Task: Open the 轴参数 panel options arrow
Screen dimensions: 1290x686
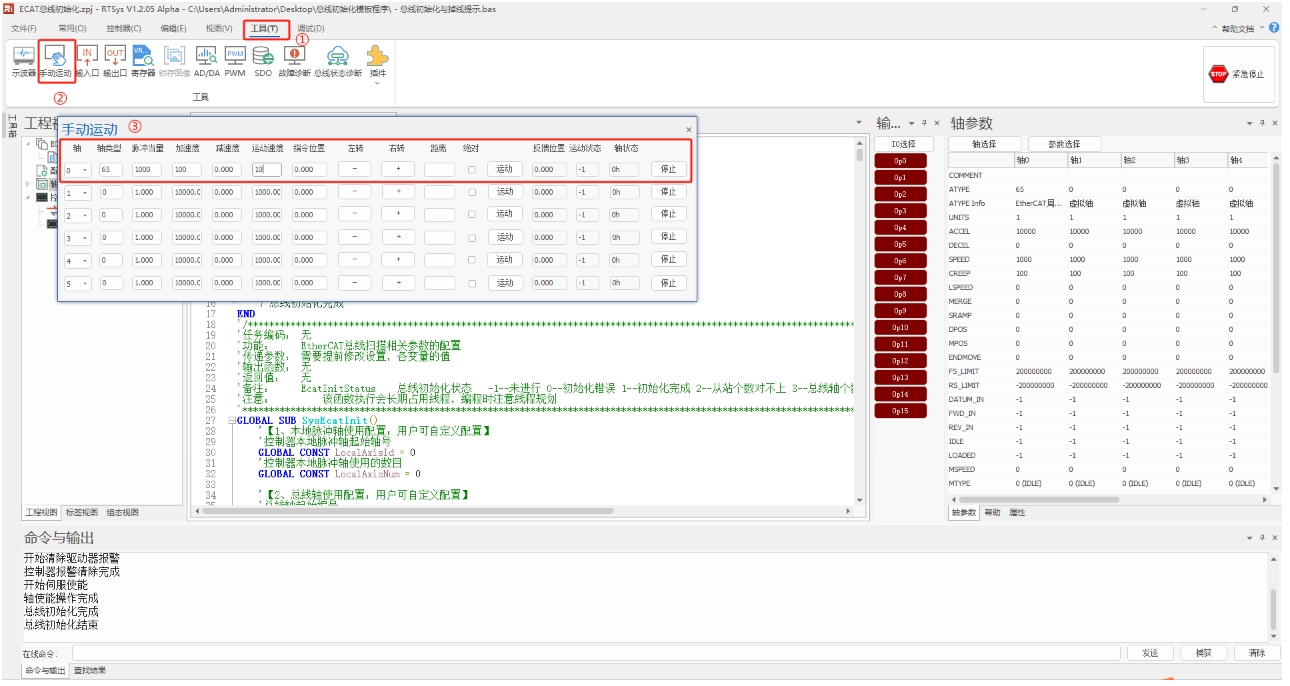Action: [x=1250, y=123]
